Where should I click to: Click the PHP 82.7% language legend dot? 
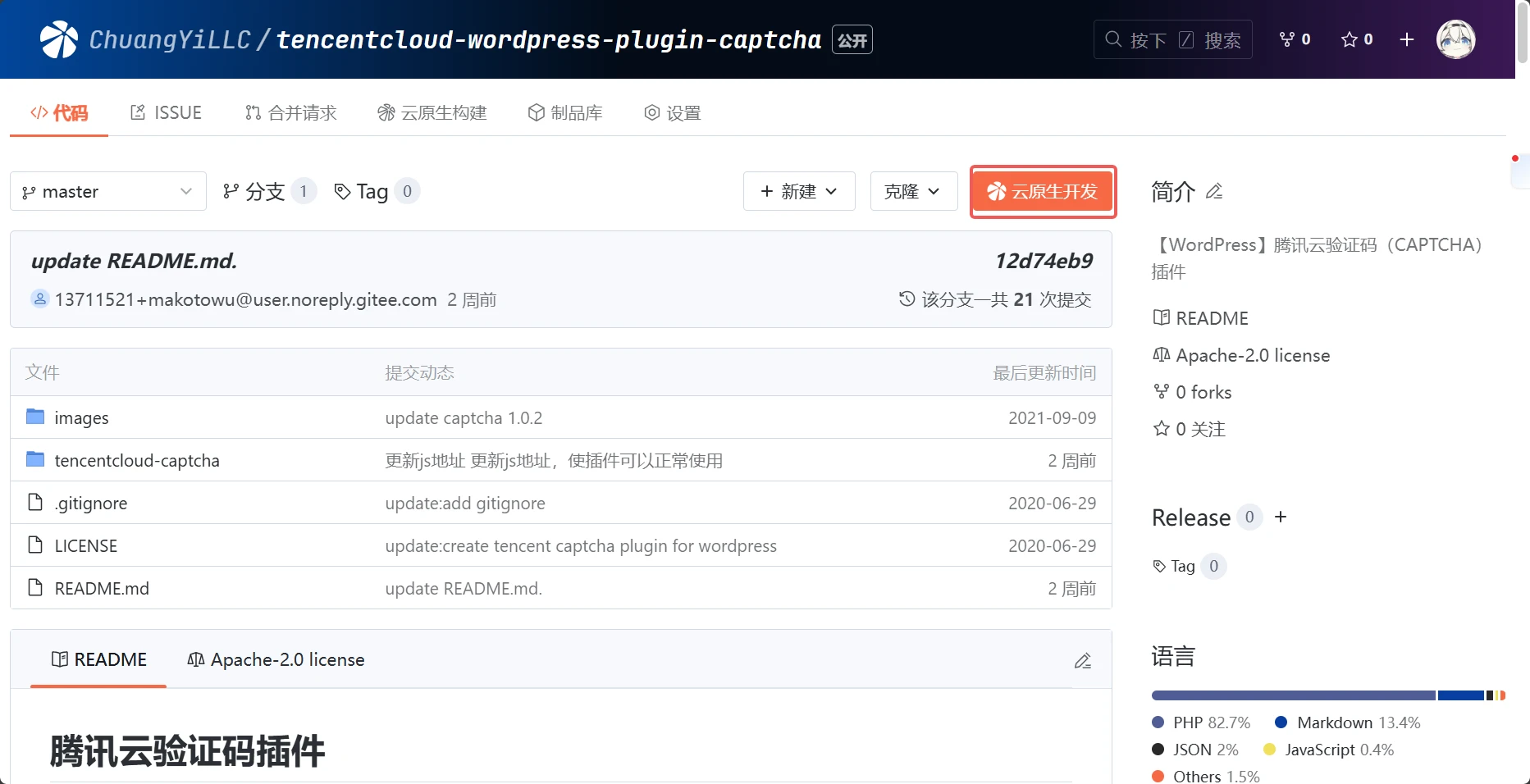1158,722
